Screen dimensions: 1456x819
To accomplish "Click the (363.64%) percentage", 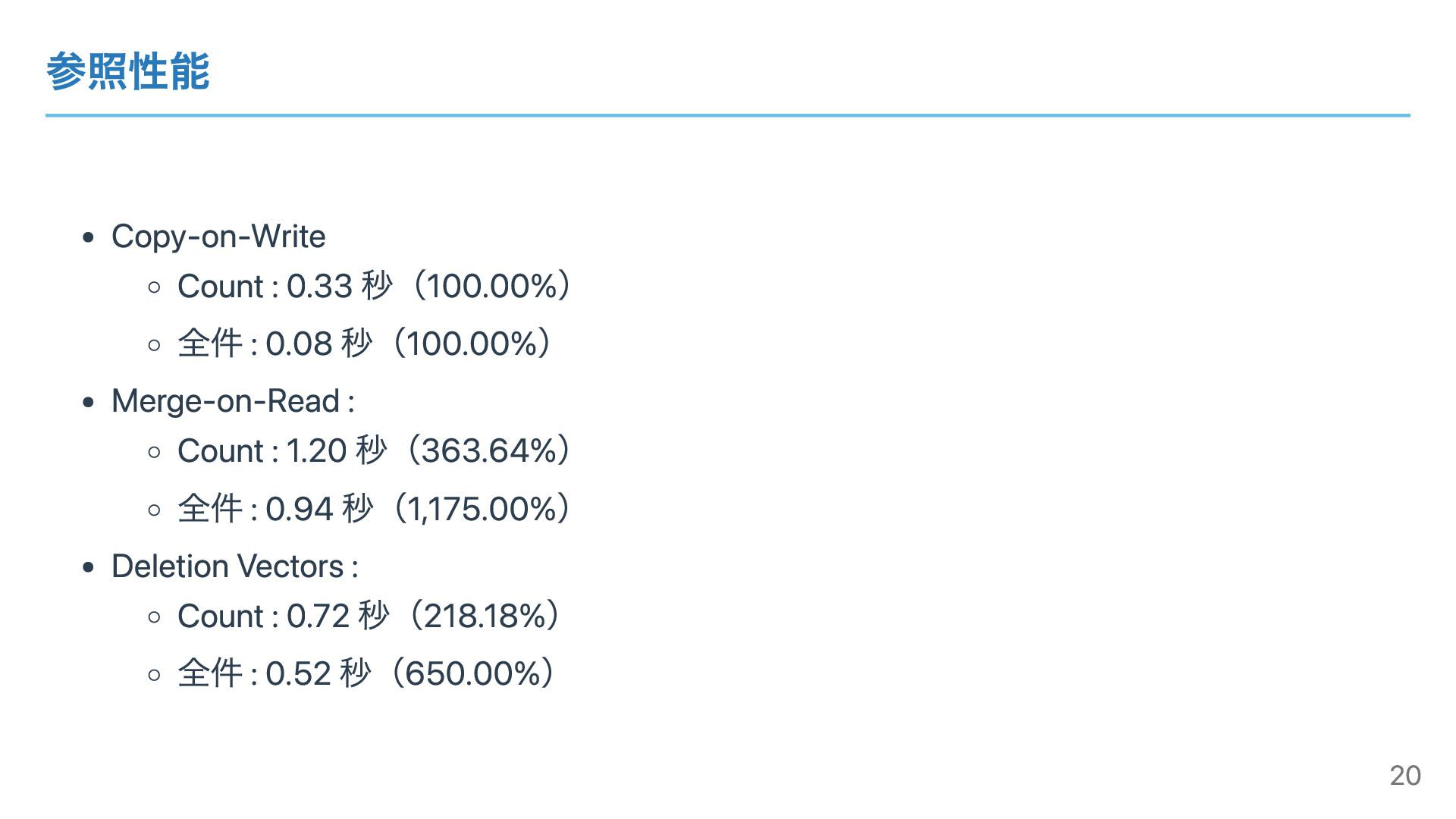I will tap(489, 451).
